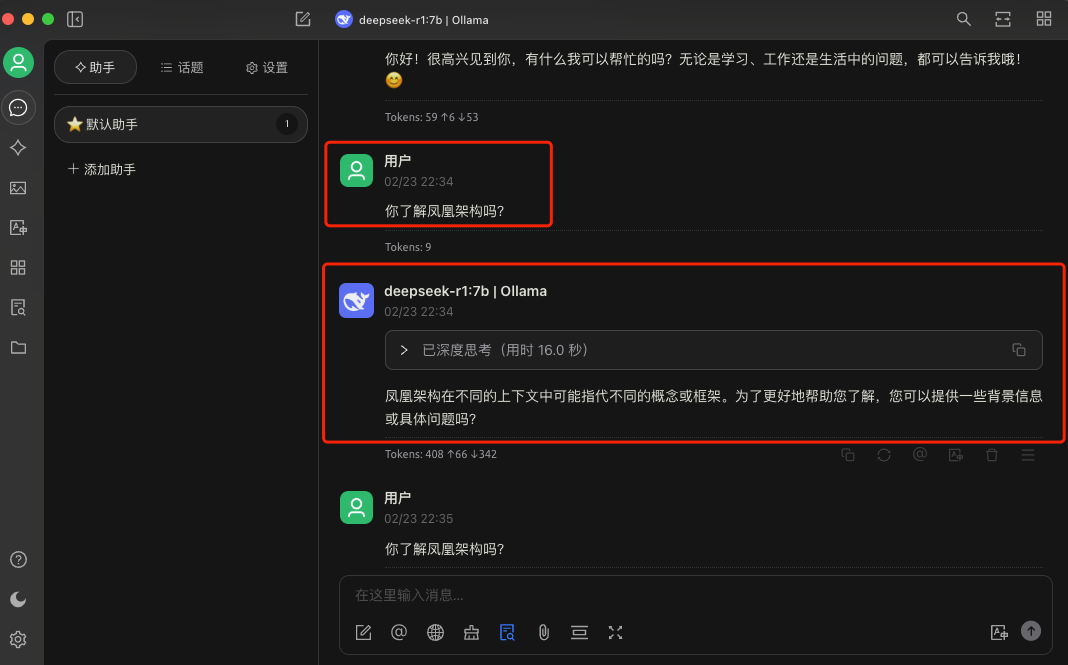Viewport: 1068px width, 665px height.
Task: Open the message menu with three lines
Action: coord(1028,454)
